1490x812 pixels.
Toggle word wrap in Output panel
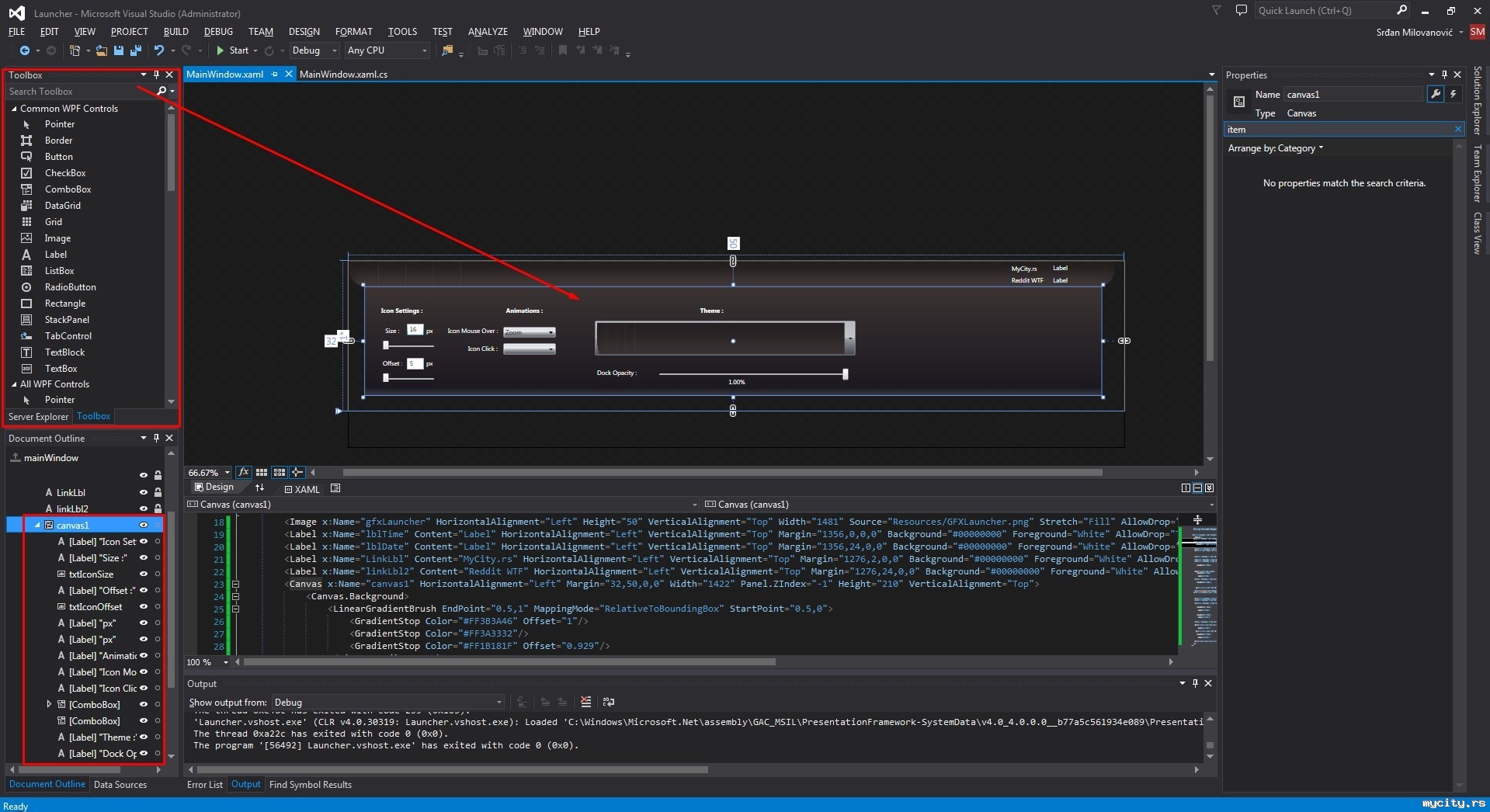(x=609, y=702)
